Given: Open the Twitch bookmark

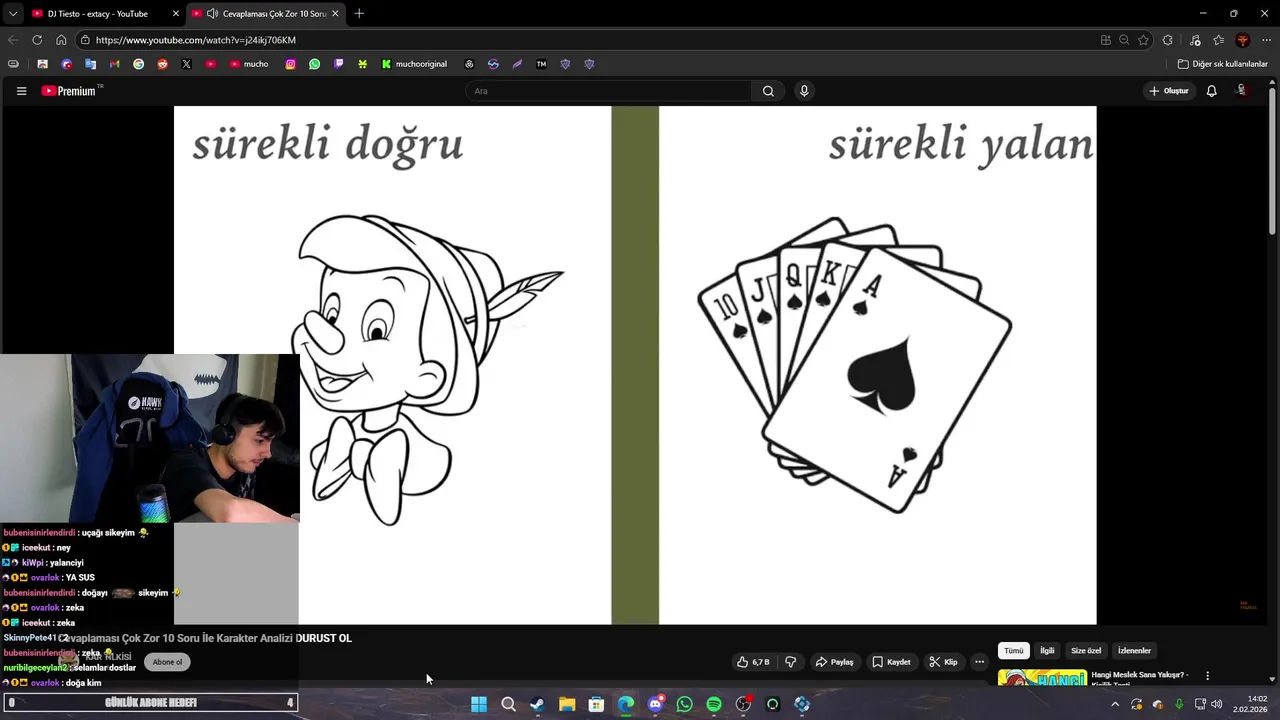Looking at the screenshot, I should [339, 64].
